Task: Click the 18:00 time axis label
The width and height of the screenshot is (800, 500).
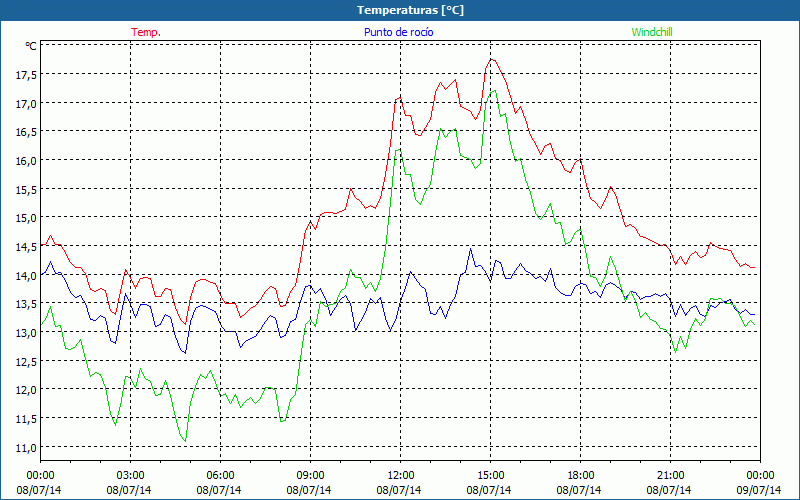Action: click(x=581, y=475)
